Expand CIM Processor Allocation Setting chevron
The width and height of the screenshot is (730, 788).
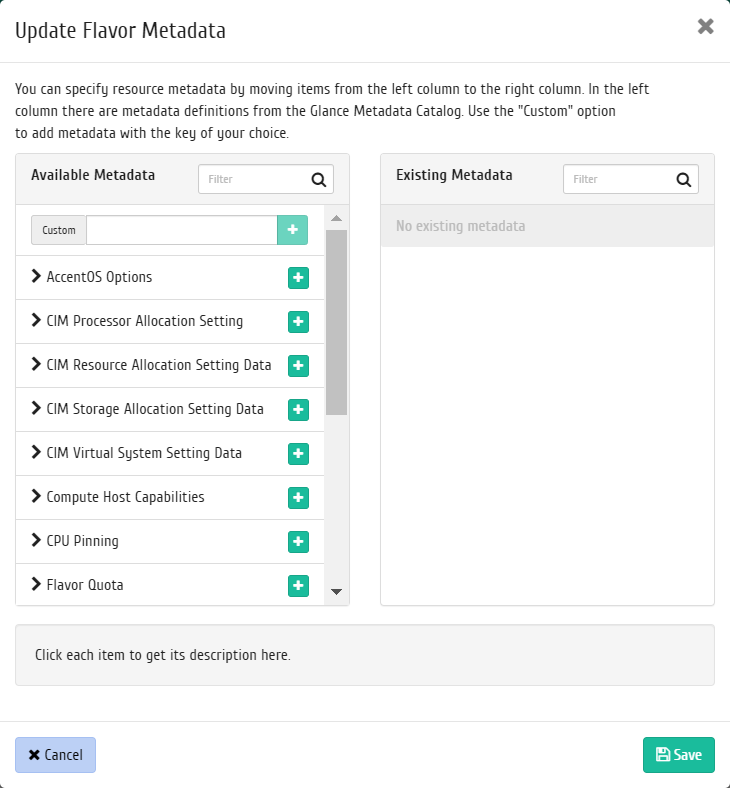point(37,321)
